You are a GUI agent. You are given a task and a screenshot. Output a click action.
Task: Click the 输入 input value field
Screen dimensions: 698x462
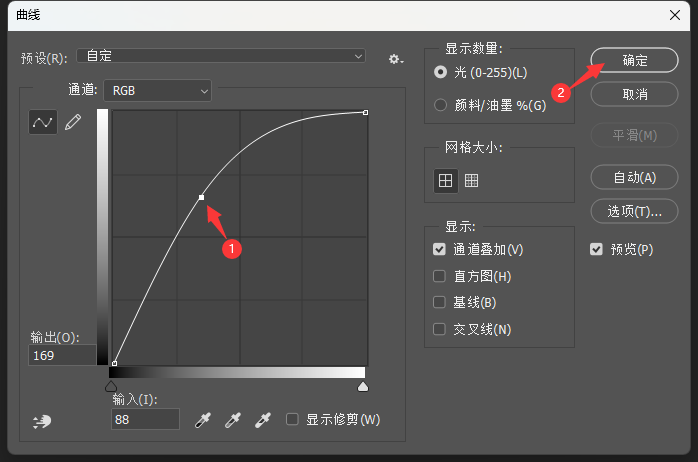tap(145, 419)
